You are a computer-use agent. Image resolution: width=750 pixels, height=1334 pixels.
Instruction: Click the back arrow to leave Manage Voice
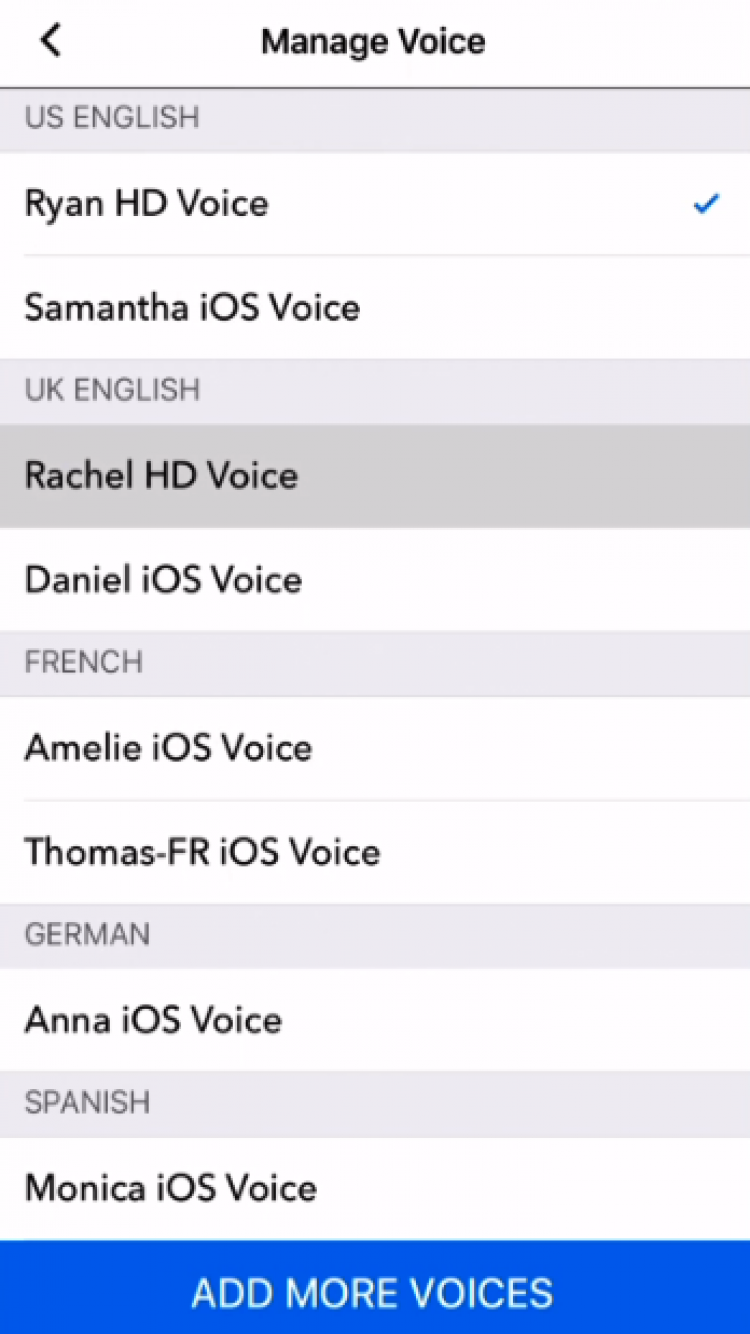[x=50, y=41]
